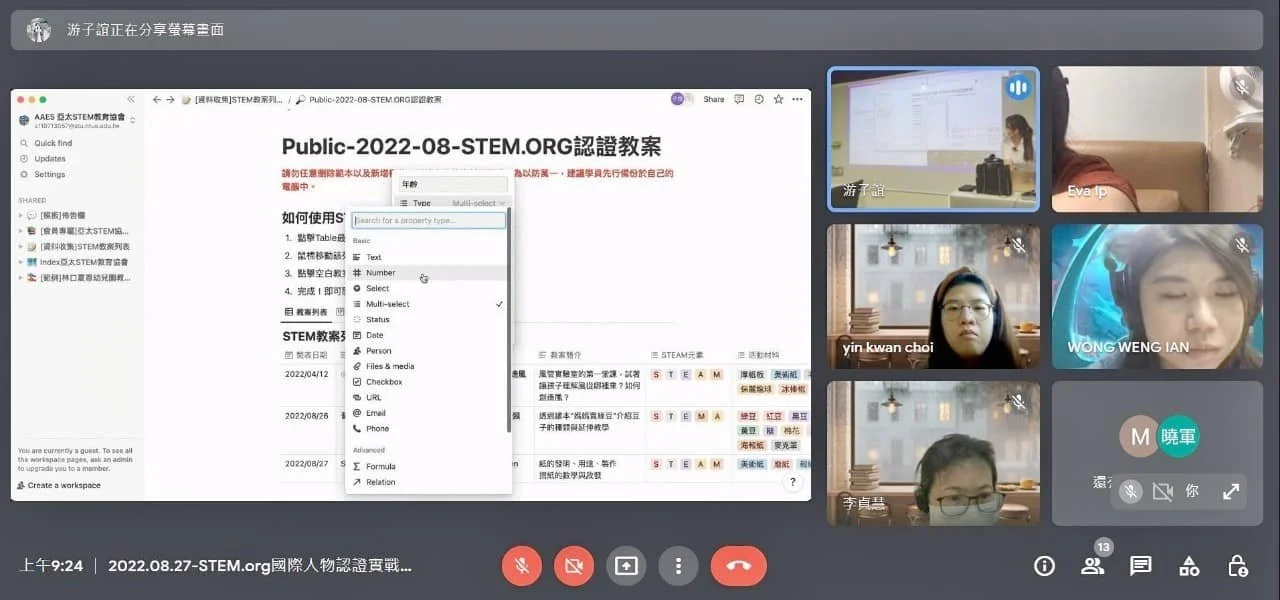
Task: Toggle the microphone mute button in Meet
Action: [521, 566]
